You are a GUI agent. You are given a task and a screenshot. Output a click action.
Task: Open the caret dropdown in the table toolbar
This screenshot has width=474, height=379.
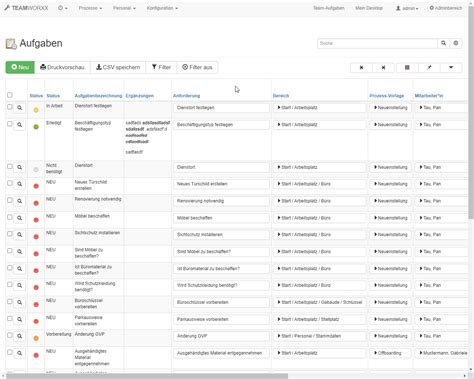click(x=451, y=68)
